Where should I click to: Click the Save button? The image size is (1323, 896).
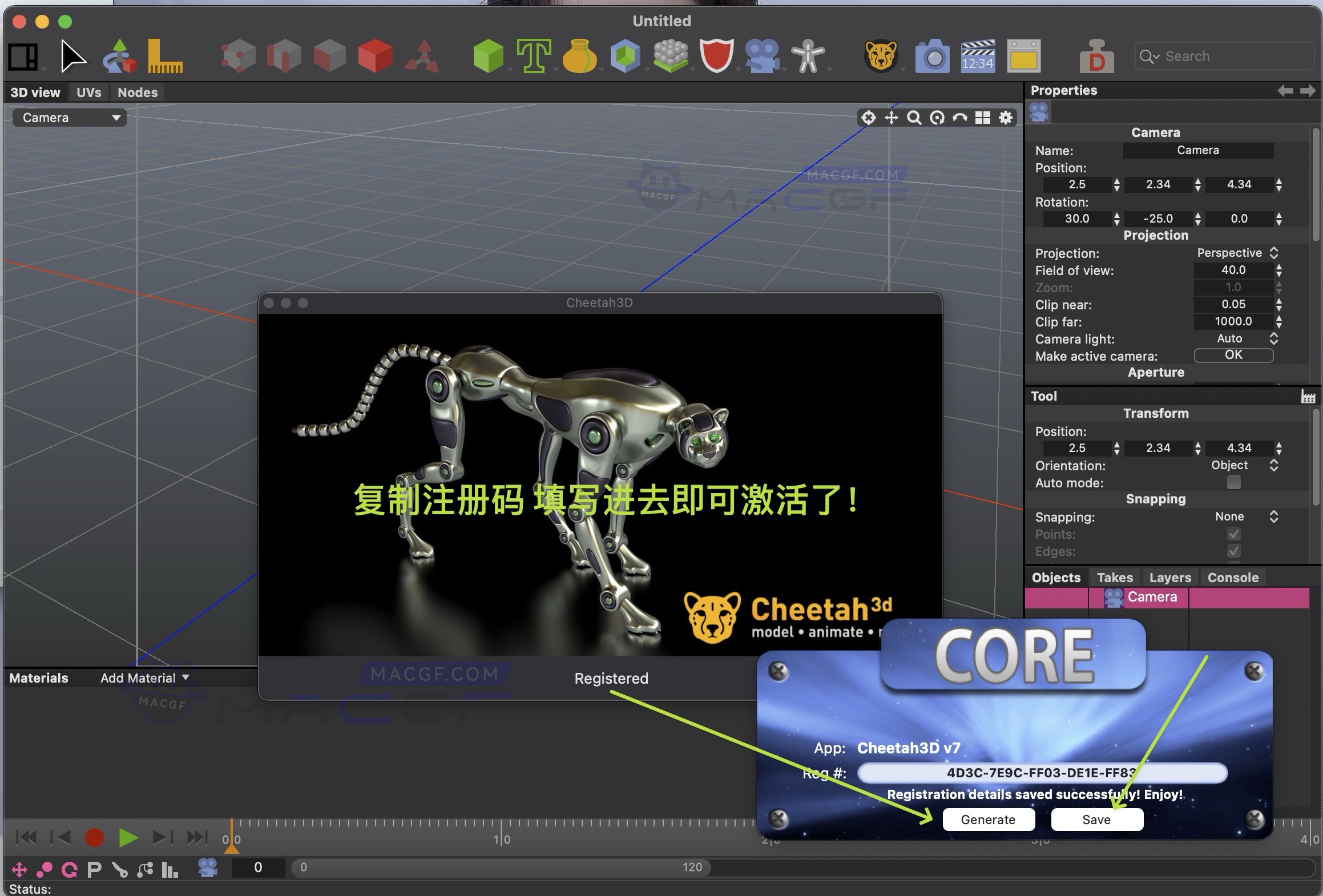click(x=1096, y=820)
